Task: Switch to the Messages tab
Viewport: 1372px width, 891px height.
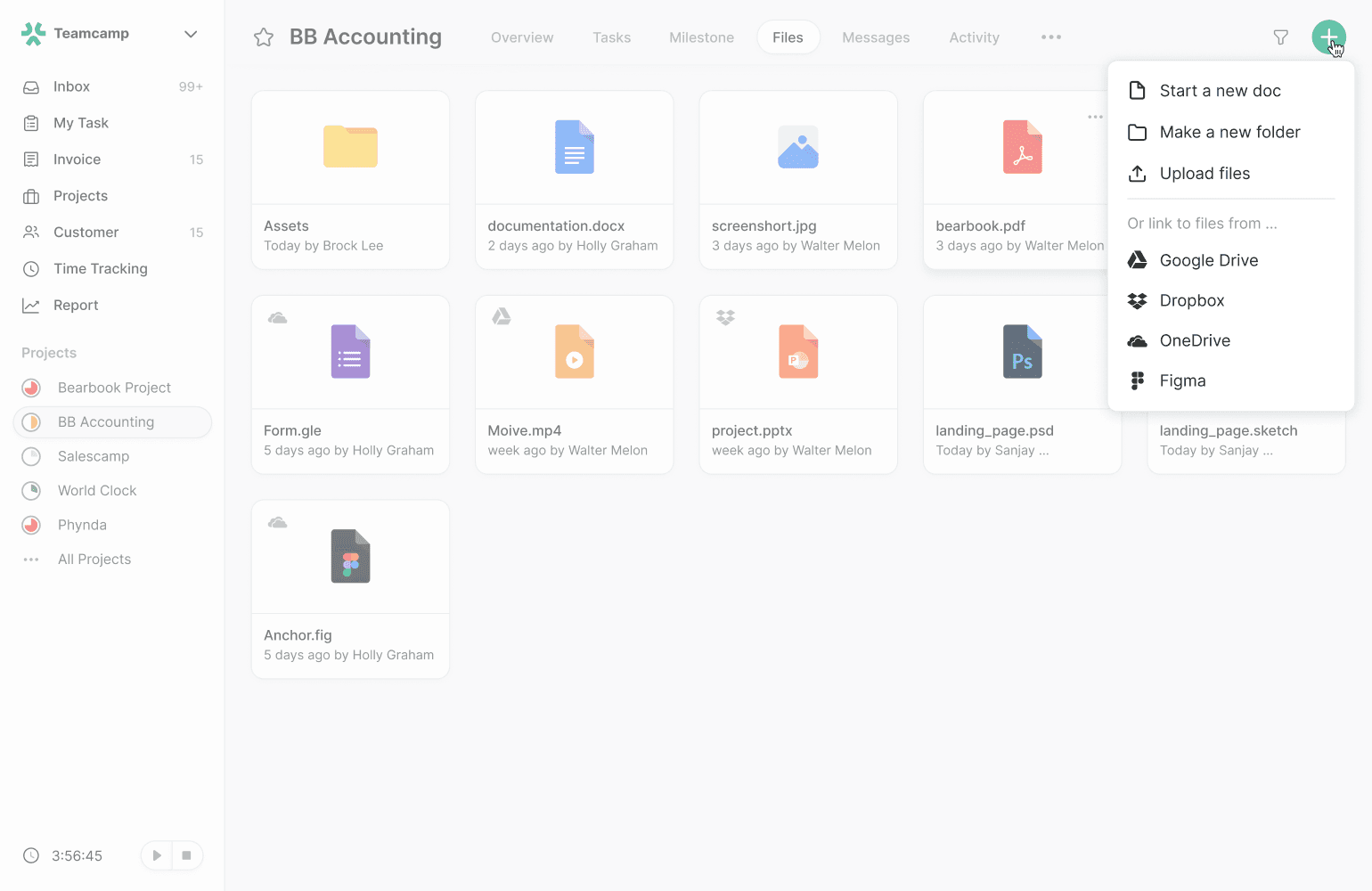Action: click(876, 37)
